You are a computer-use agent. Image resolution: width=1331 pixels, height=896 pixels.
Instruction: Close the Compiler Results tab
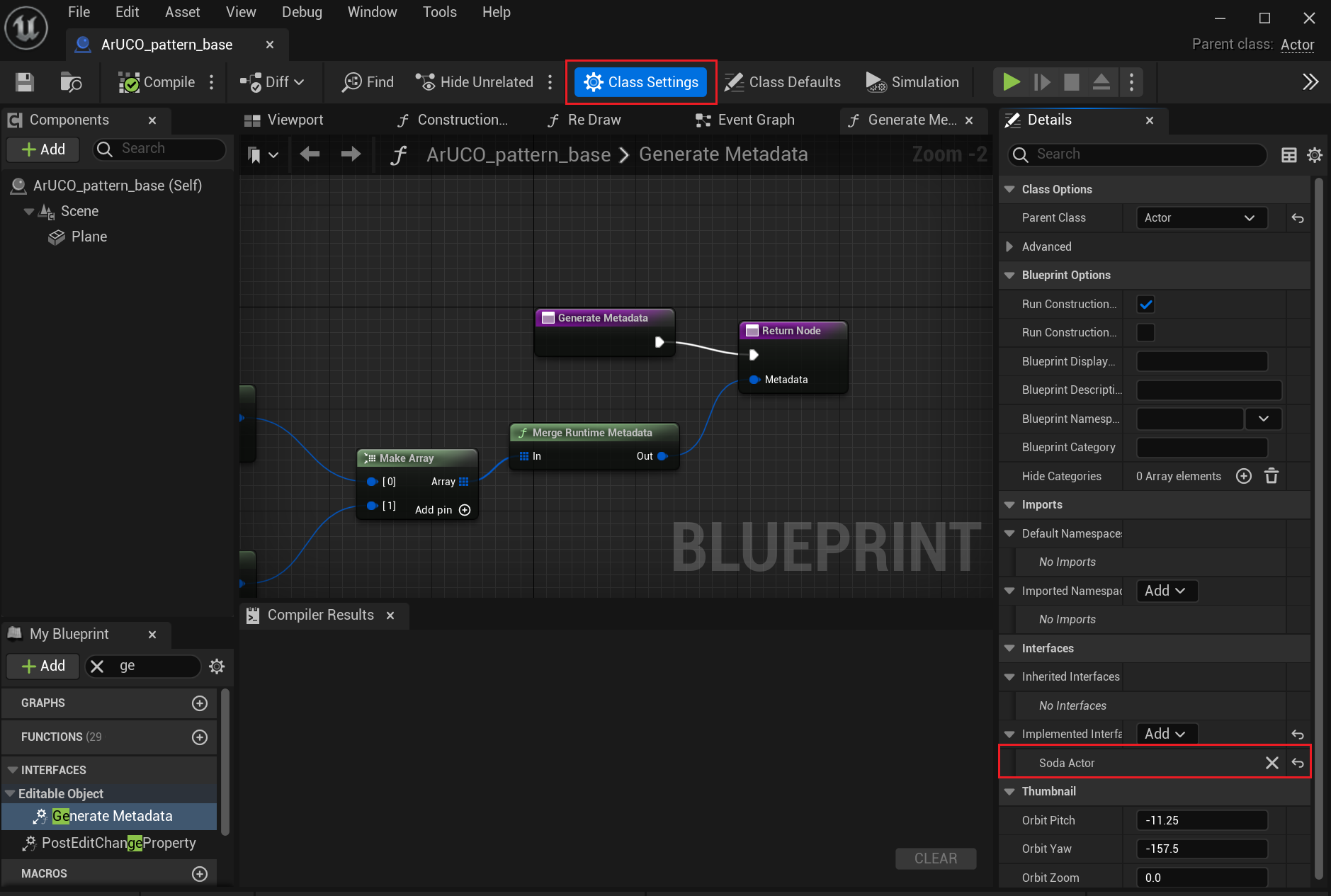pos(390,616)
